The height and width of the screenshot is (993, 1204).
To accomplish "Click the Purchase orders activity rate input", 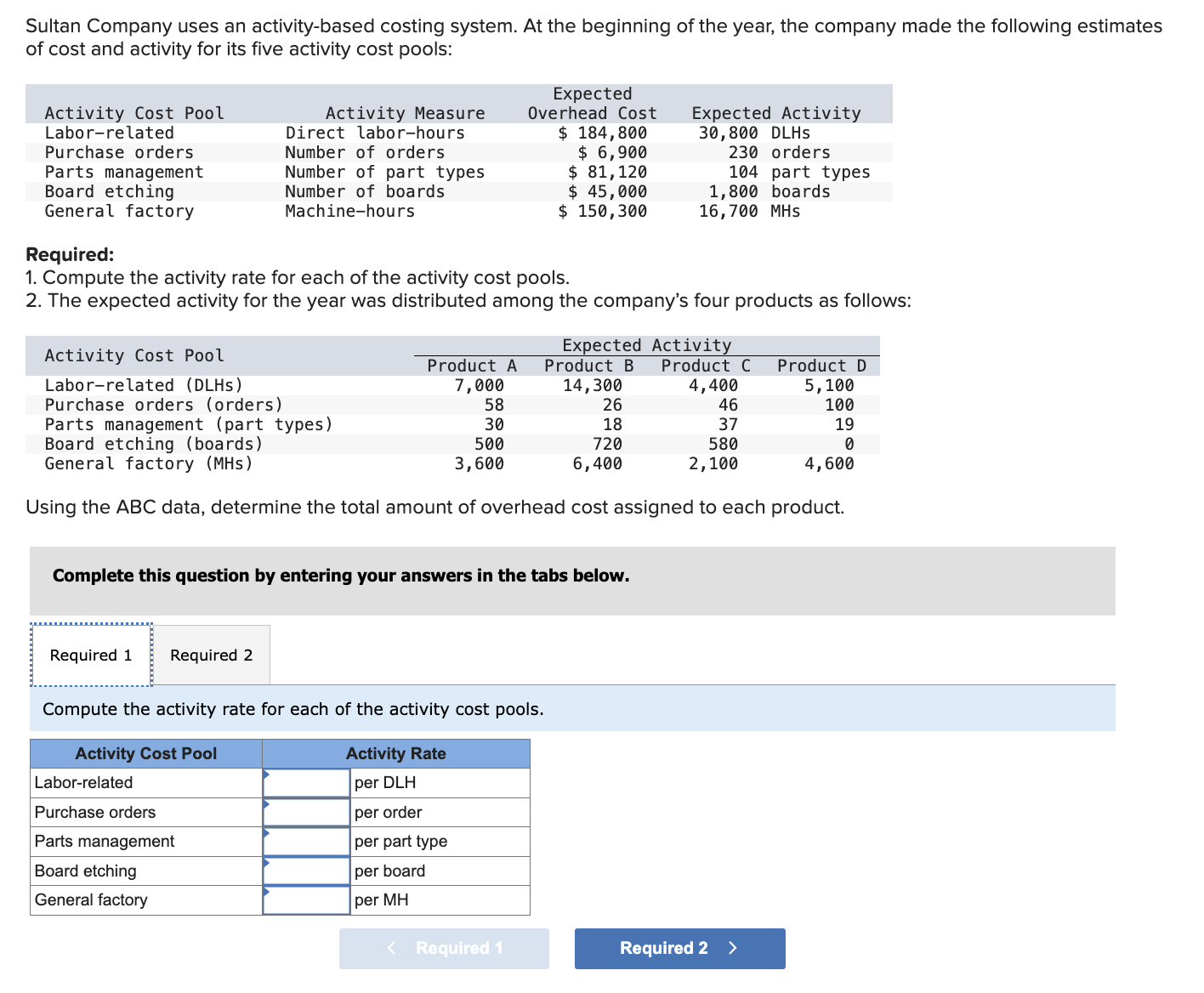I will 307,812.
